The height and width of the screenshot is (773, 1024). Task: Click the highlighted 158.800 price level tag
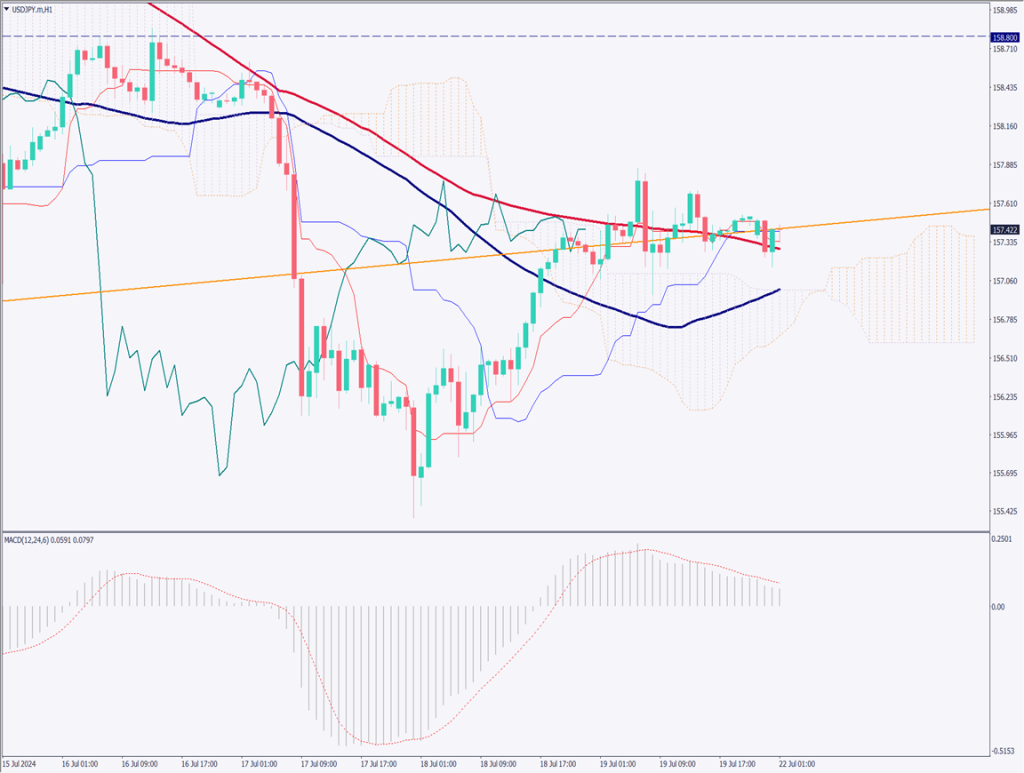pos(1005,37)
